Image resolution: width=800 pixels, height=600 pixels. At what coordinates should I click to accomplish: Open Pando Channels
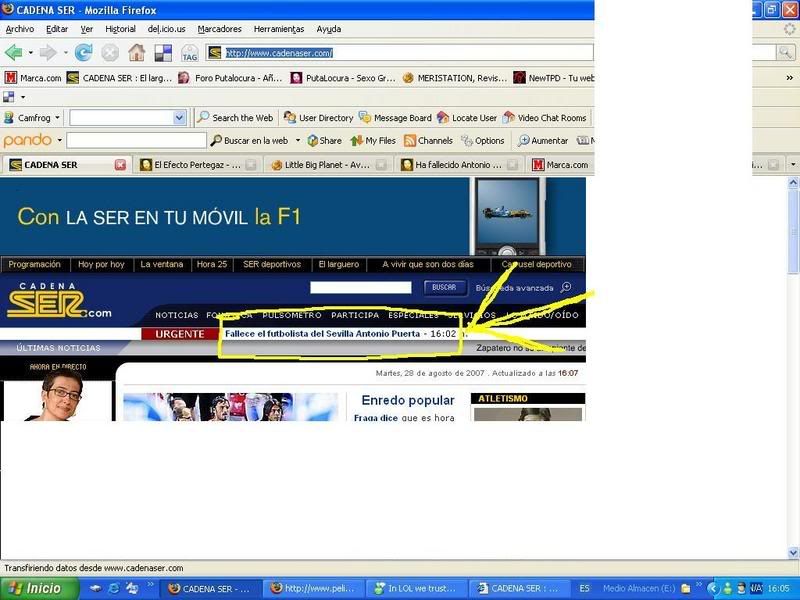[428, 141]
